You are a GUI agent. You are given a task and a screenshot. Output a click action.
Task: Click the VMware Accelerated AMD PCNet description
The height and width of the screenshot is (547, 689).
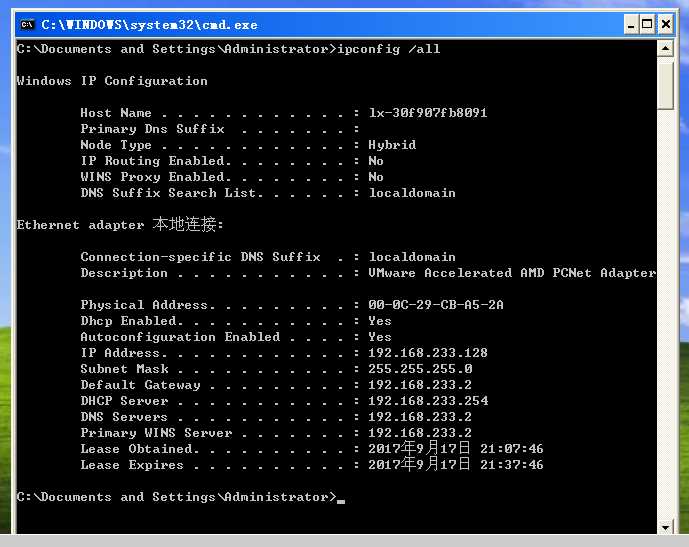[x=512, y=273]
